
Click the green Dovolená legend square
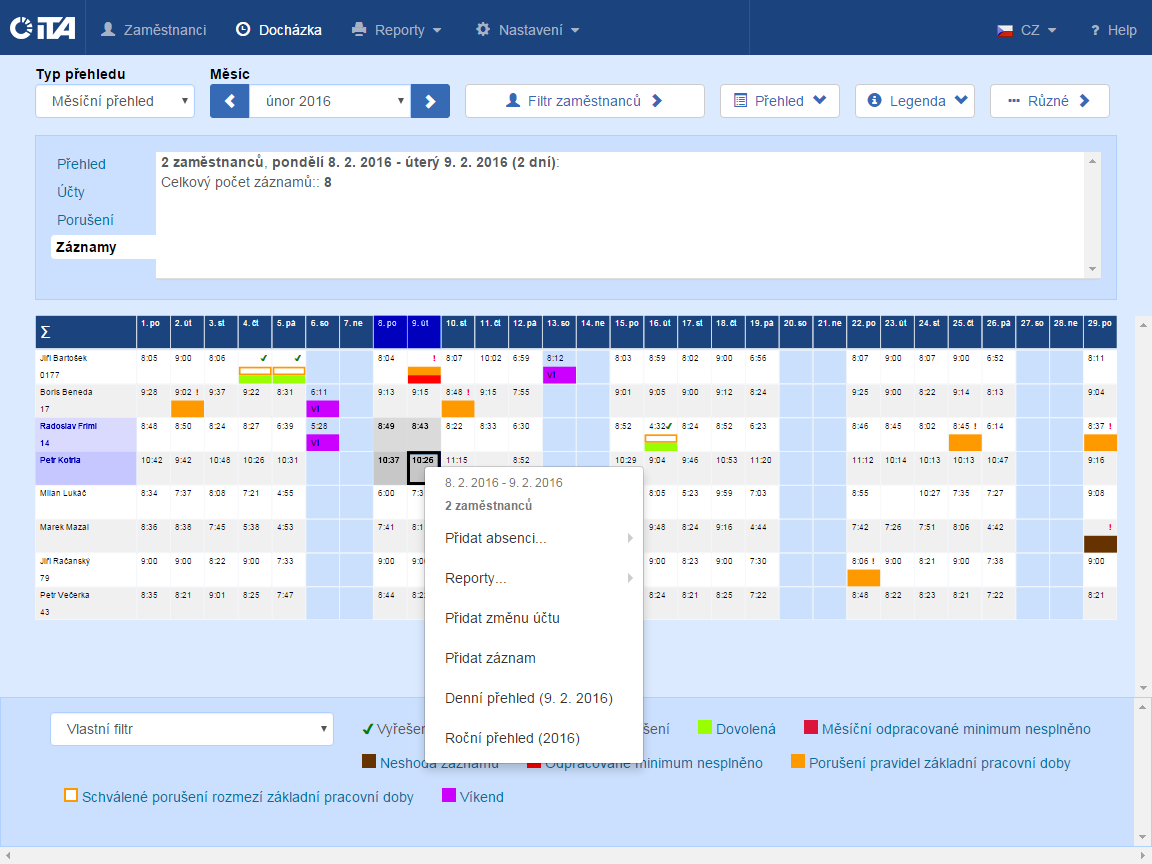[x=704, y=728]
